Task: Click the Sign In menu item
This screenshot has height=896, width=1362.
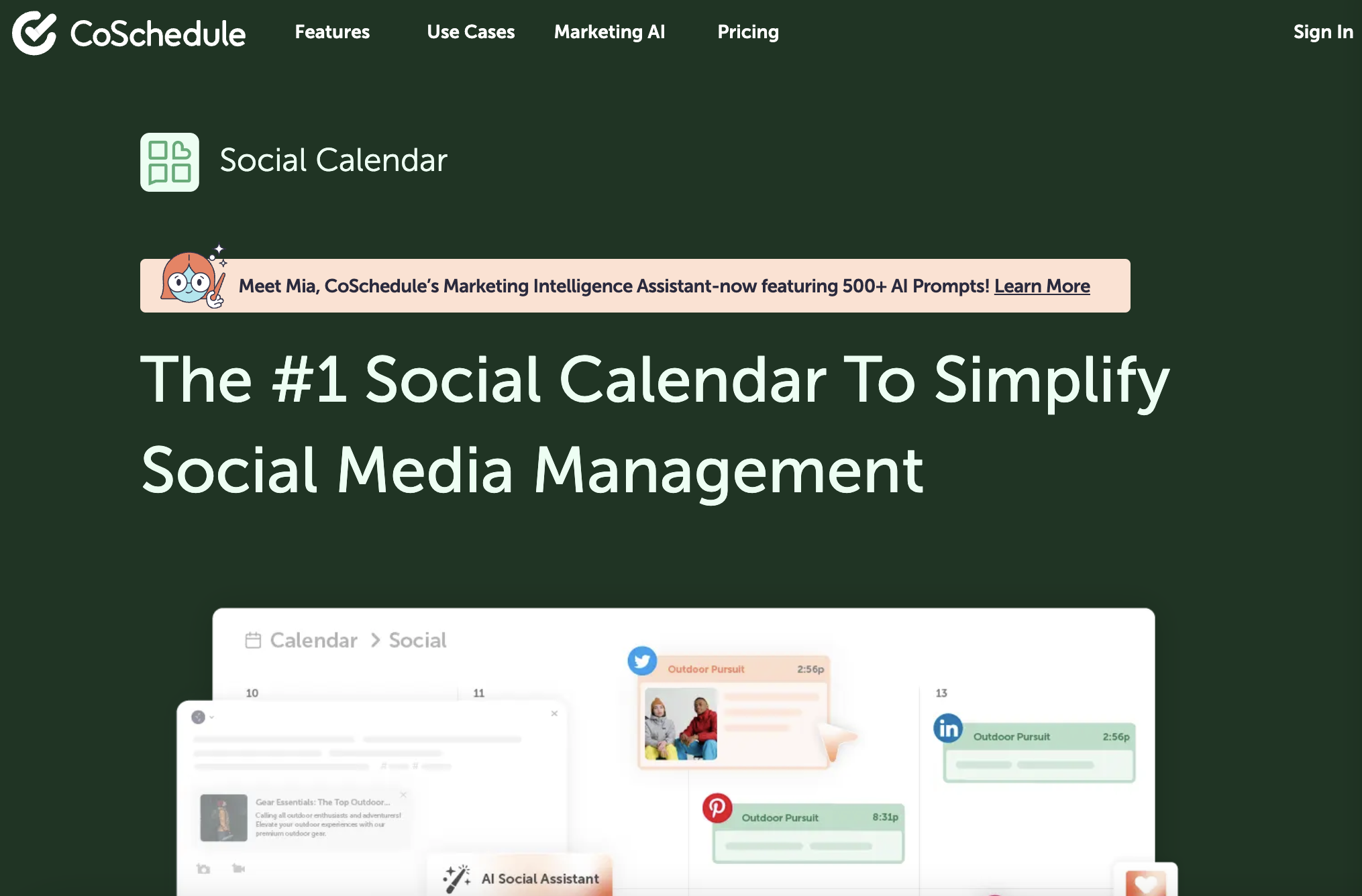Action: click(x=1321, y=31)
